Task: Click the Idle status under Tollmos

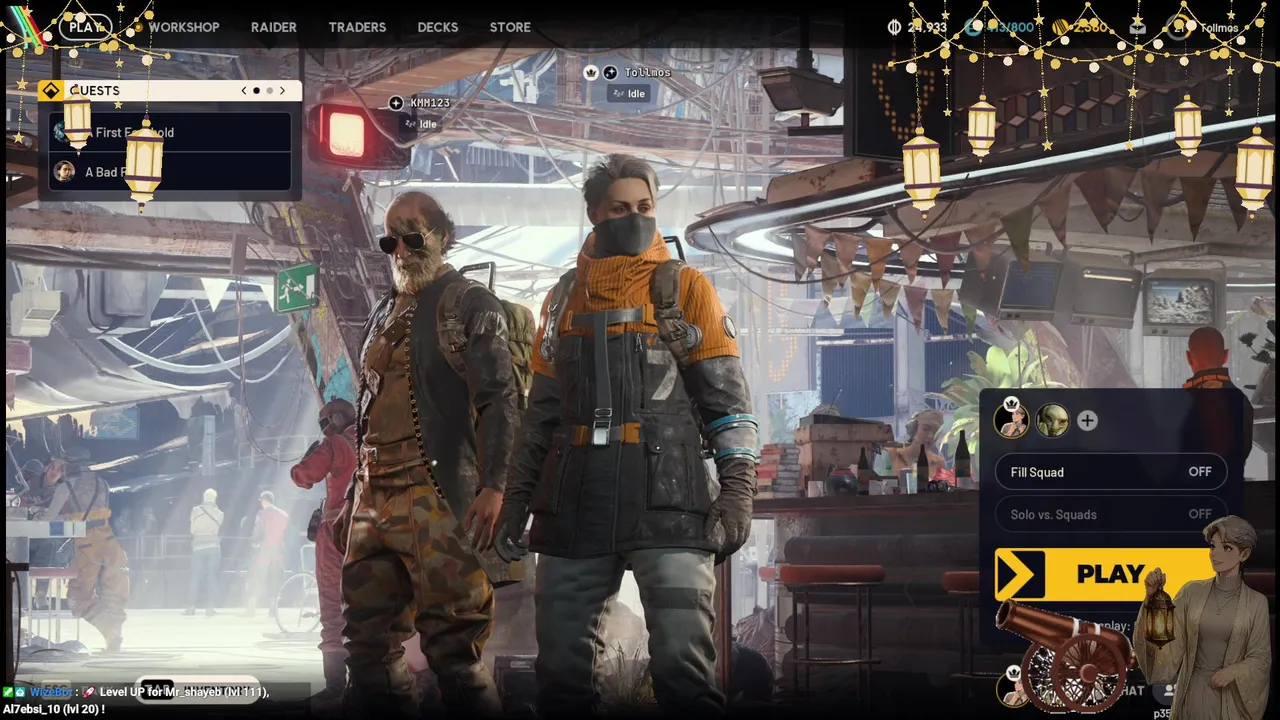Action: [x=629, y=93]
